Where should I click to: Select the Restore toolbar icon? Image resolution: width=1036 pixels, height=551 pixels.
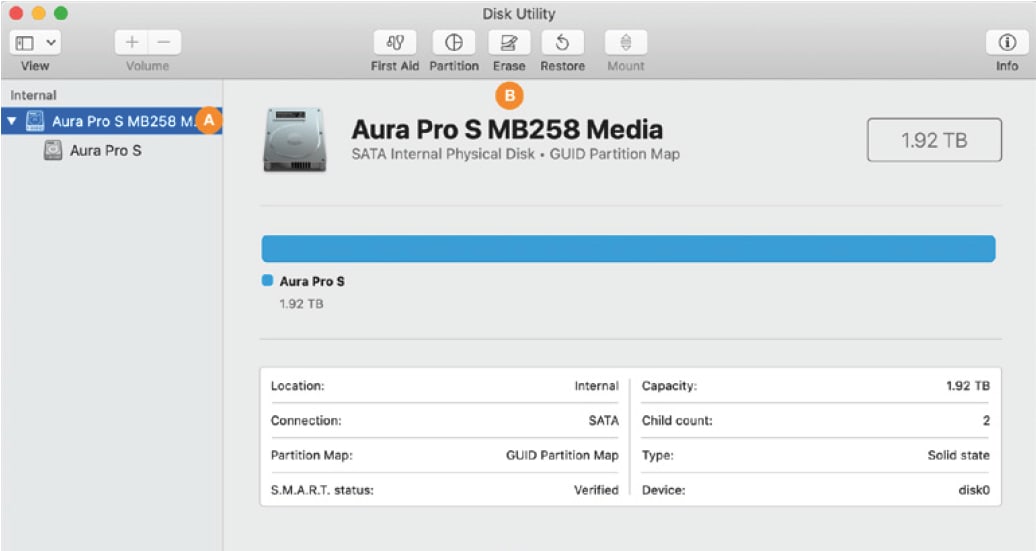tap(562, 43)
